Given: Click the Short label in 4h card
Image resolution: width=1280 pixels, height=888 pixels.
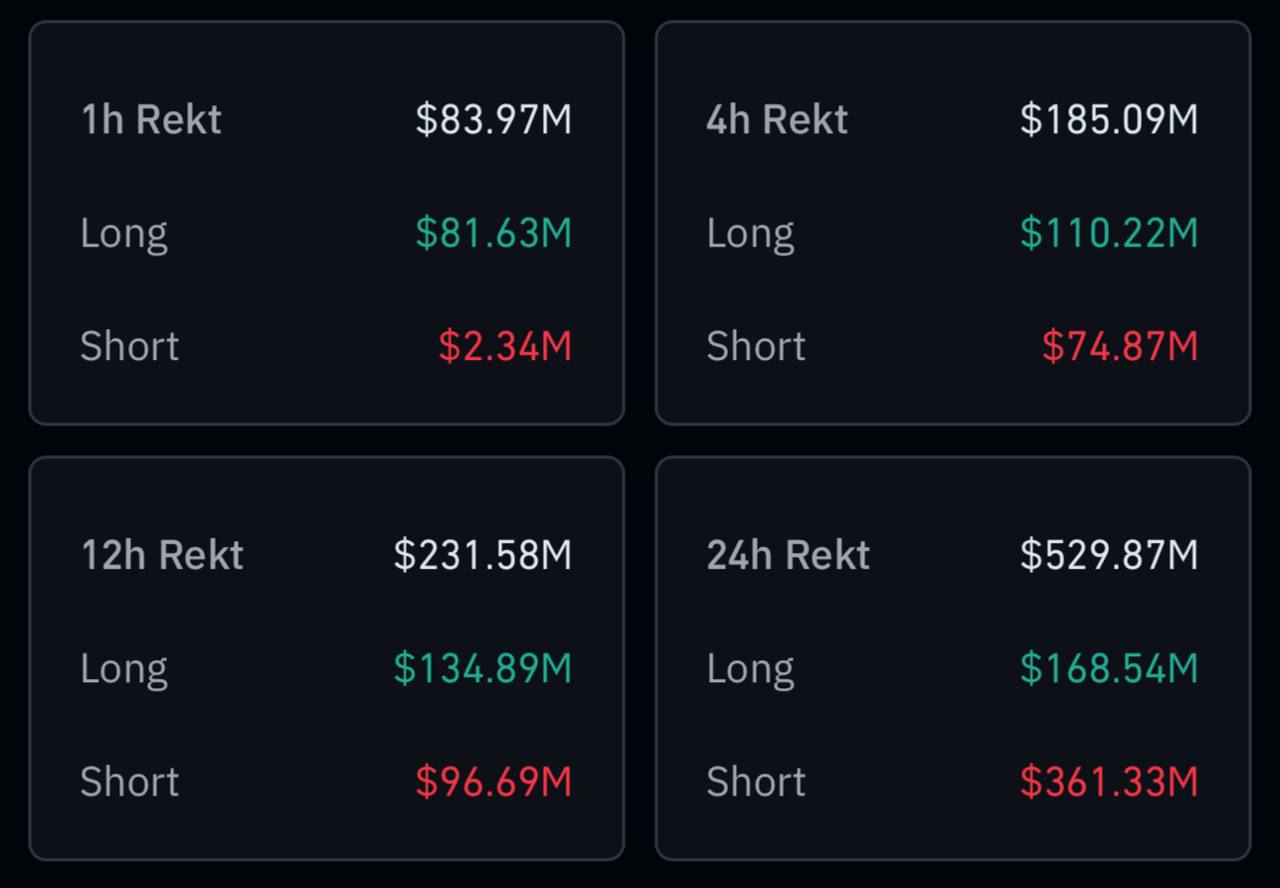Looking at the screenshot, I should pos(756,346).
